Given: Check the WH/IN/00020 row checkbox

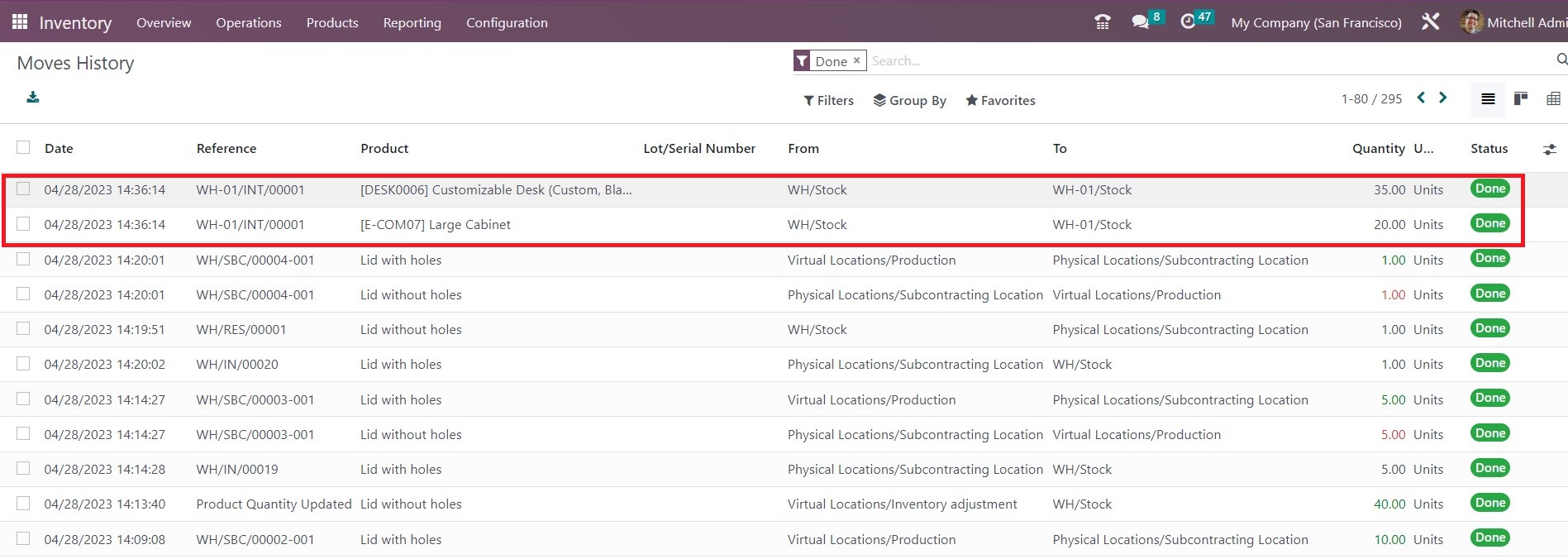Looking at the screenshot, I should (x=23, y=363).
